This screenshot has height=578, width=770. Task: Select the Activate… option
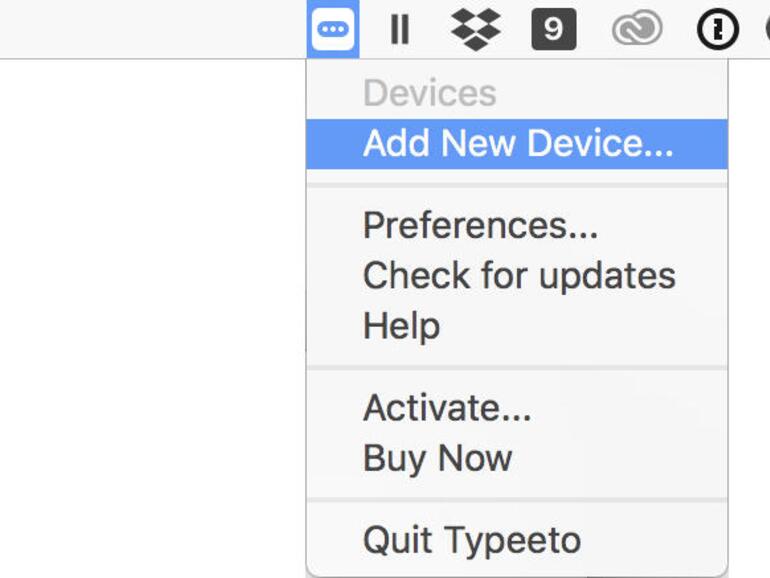coord(447,408)
